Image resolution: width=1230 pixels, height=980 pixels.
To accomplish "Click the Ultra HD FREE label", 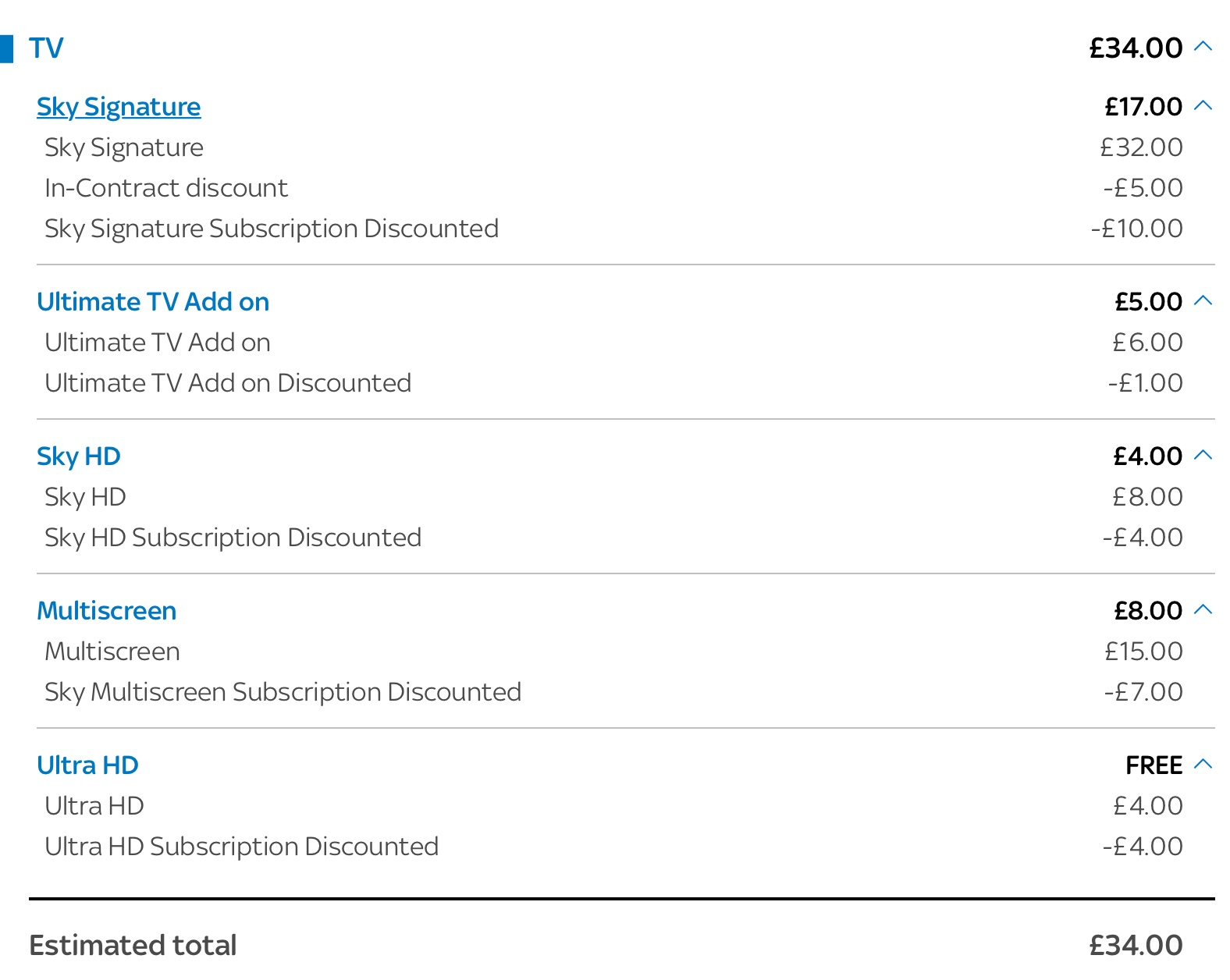I will tap(1154, 765).
